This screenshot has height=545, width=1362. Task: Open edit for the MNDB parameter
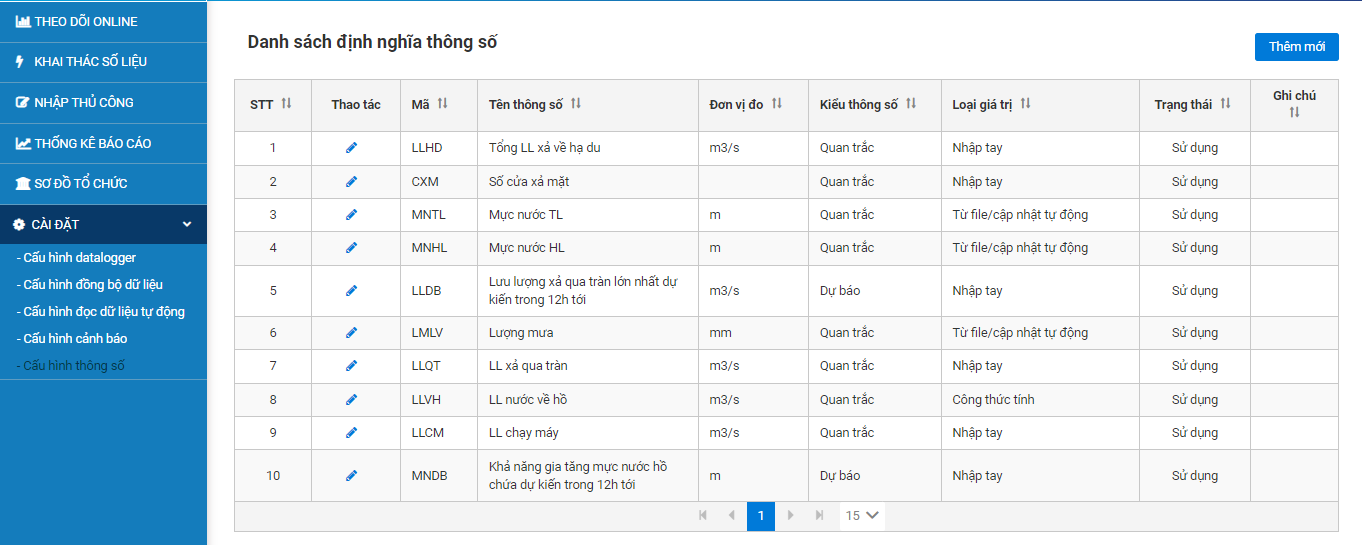(351, 476)
